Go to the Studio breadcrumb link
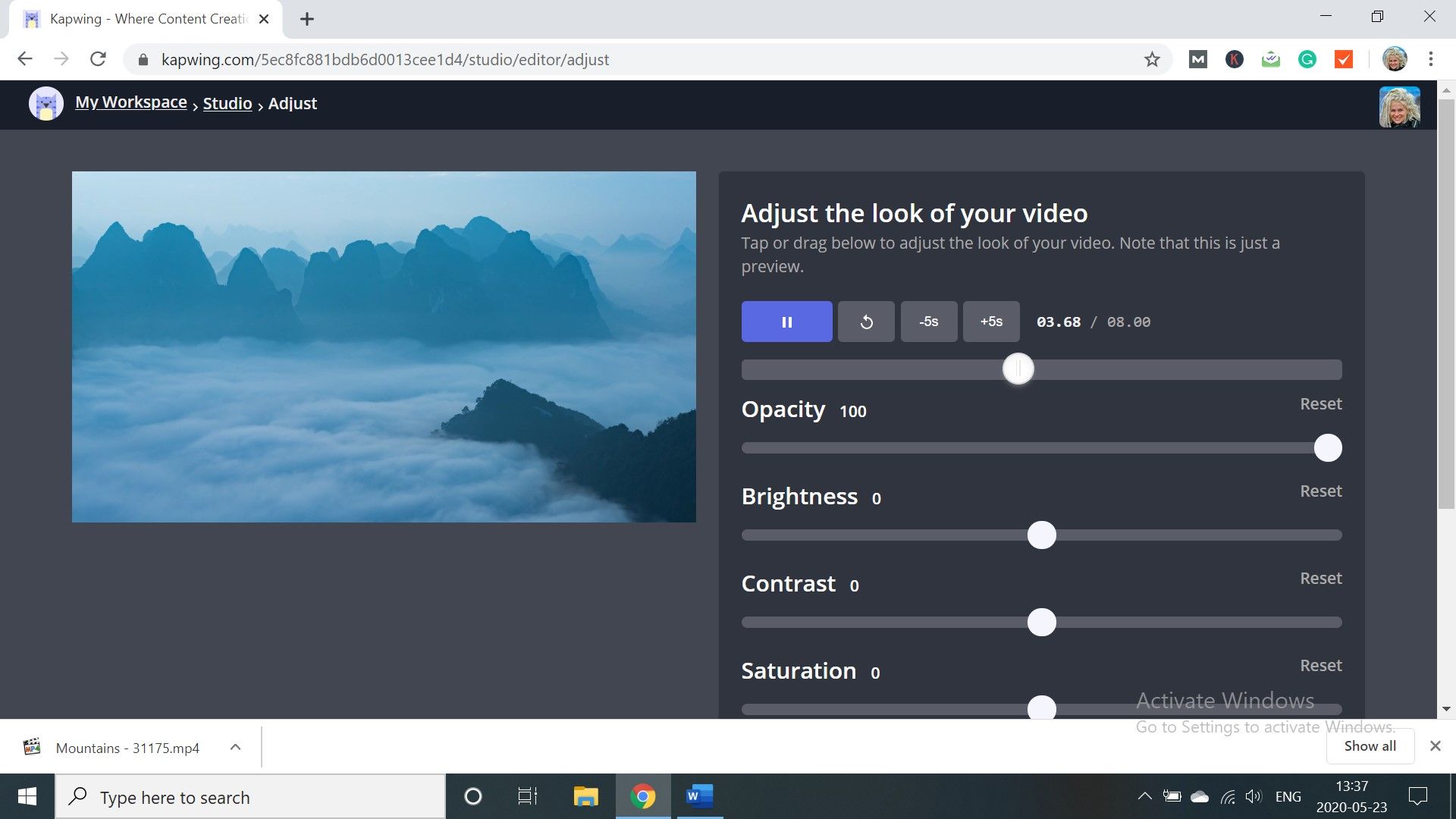Viewport: 1456px width, 819px height. (227, 104)
